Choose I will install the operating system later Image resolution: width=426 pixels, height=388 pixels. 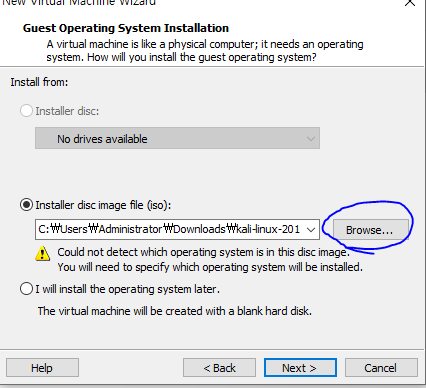(x=26, y=289)
